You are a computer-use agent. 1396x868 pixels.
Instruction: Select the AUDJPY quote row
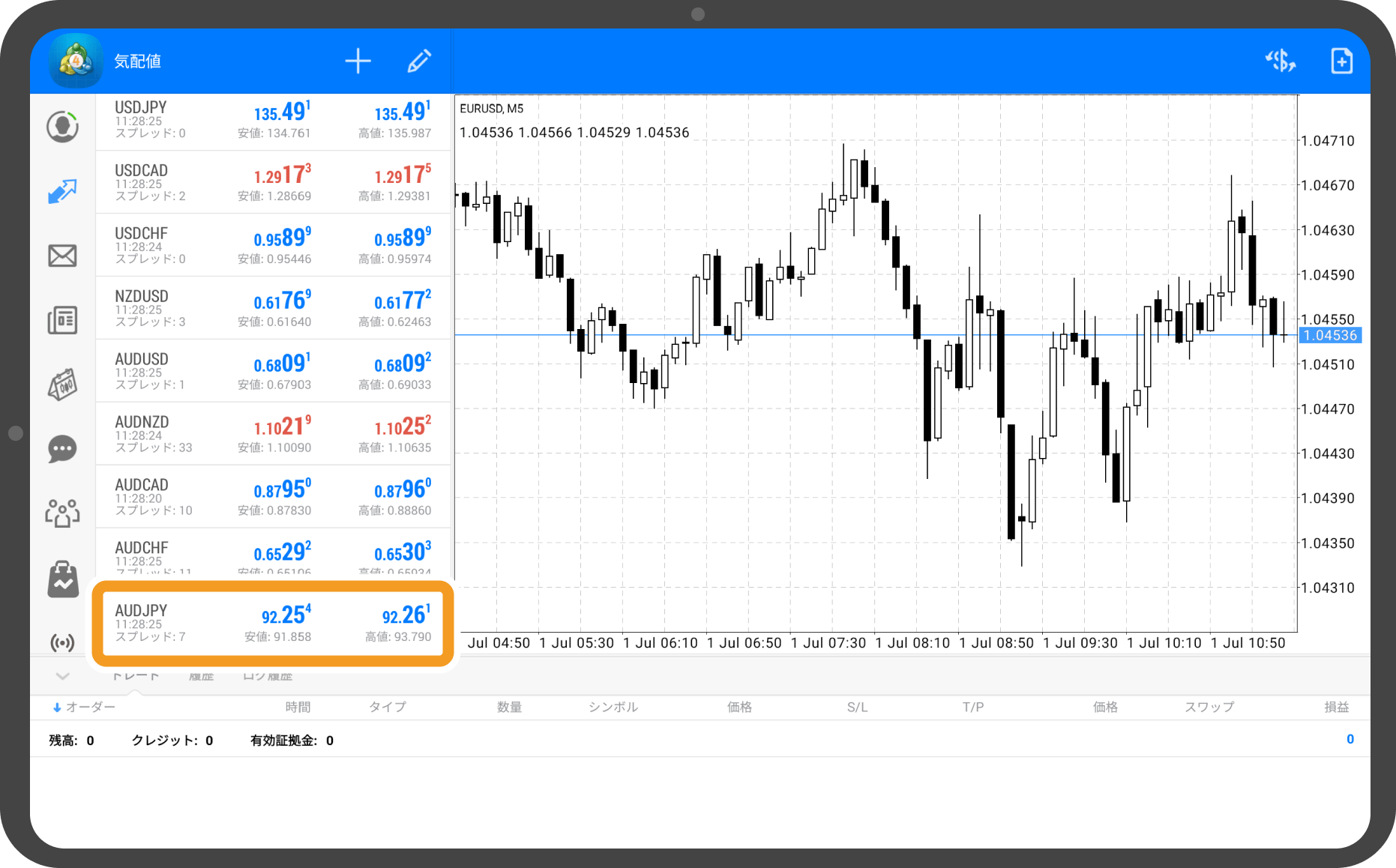[x=274, y=623]
